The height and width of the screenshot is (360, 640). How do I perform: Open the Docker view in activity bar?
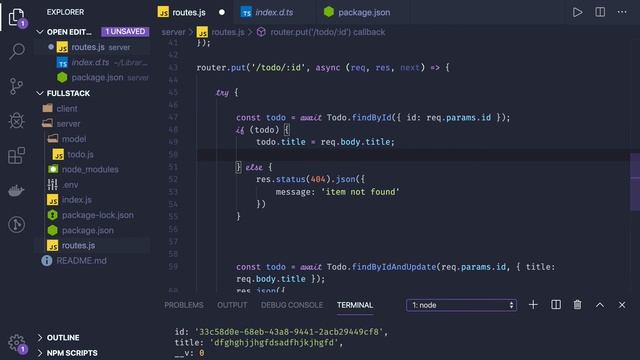[16, 190]
